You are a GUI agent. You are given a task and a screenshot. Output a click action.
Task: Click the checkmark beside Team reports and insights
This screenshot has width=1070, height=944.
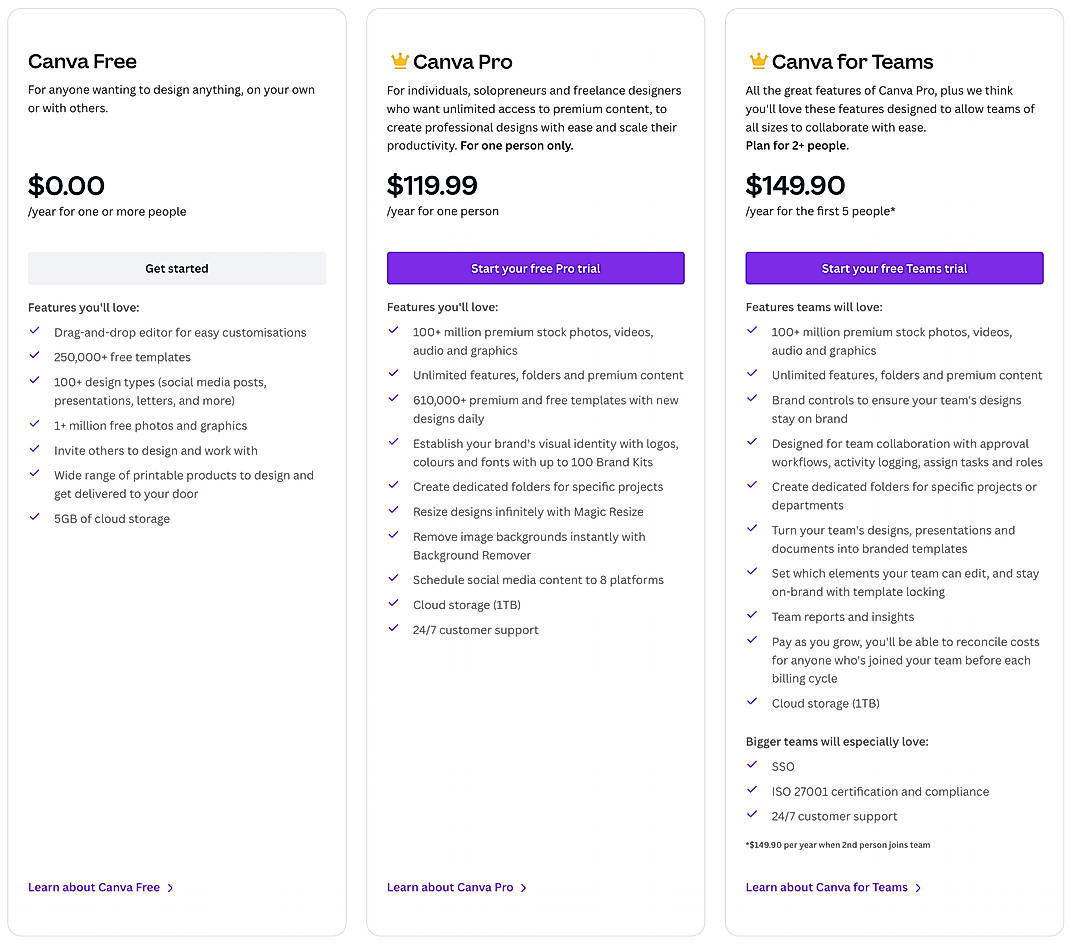pyautogui.click(x=752, y=617)
